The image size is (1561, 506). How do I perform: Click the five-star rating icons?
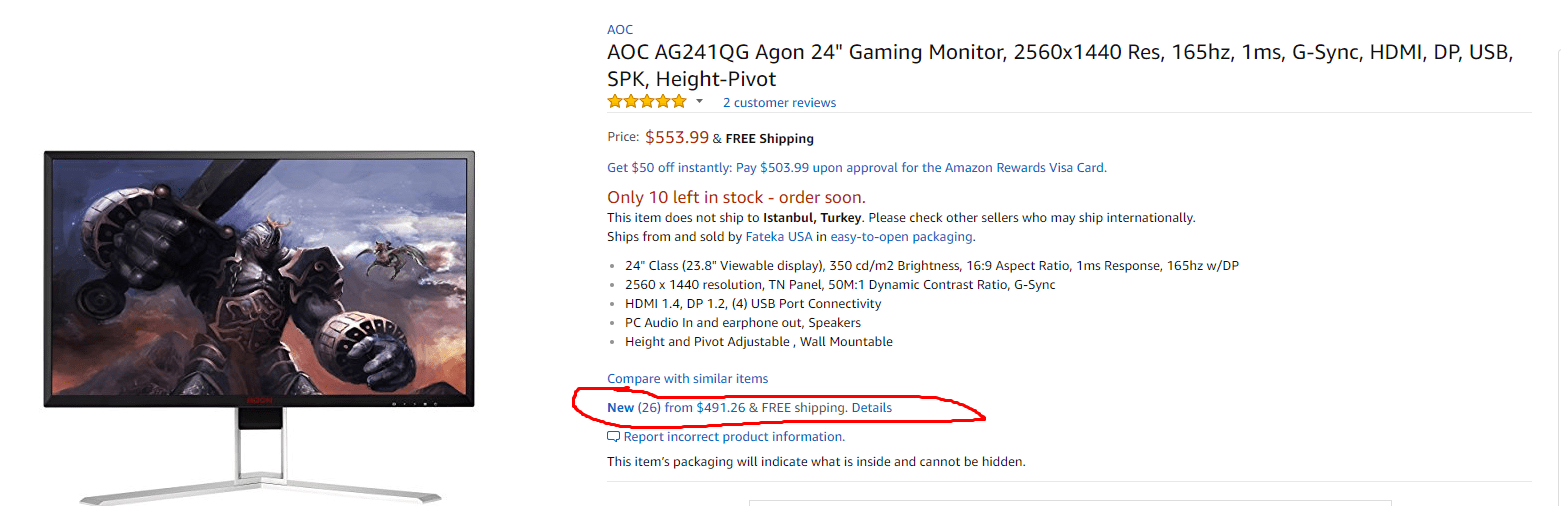(x=646, y=102)
